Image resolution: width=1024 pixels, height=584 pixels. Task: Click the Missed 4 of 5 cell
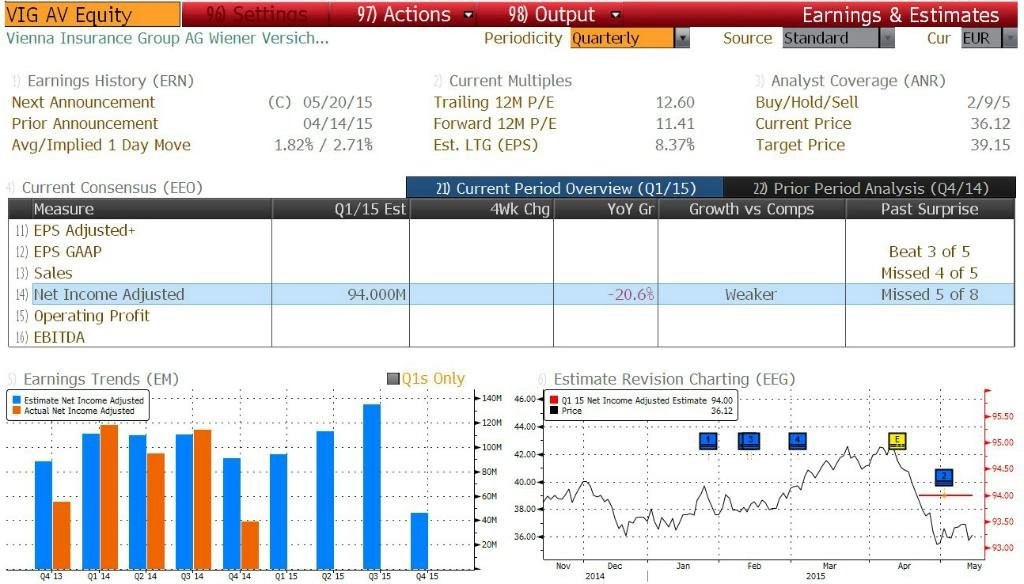[929, 273]
